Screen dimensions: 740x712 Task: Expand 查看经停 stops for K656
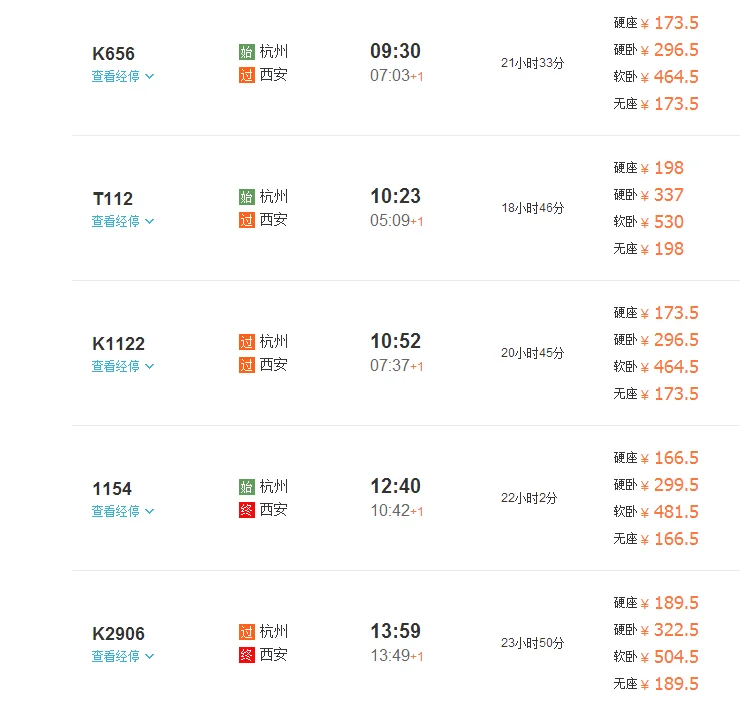click(123, 76)
